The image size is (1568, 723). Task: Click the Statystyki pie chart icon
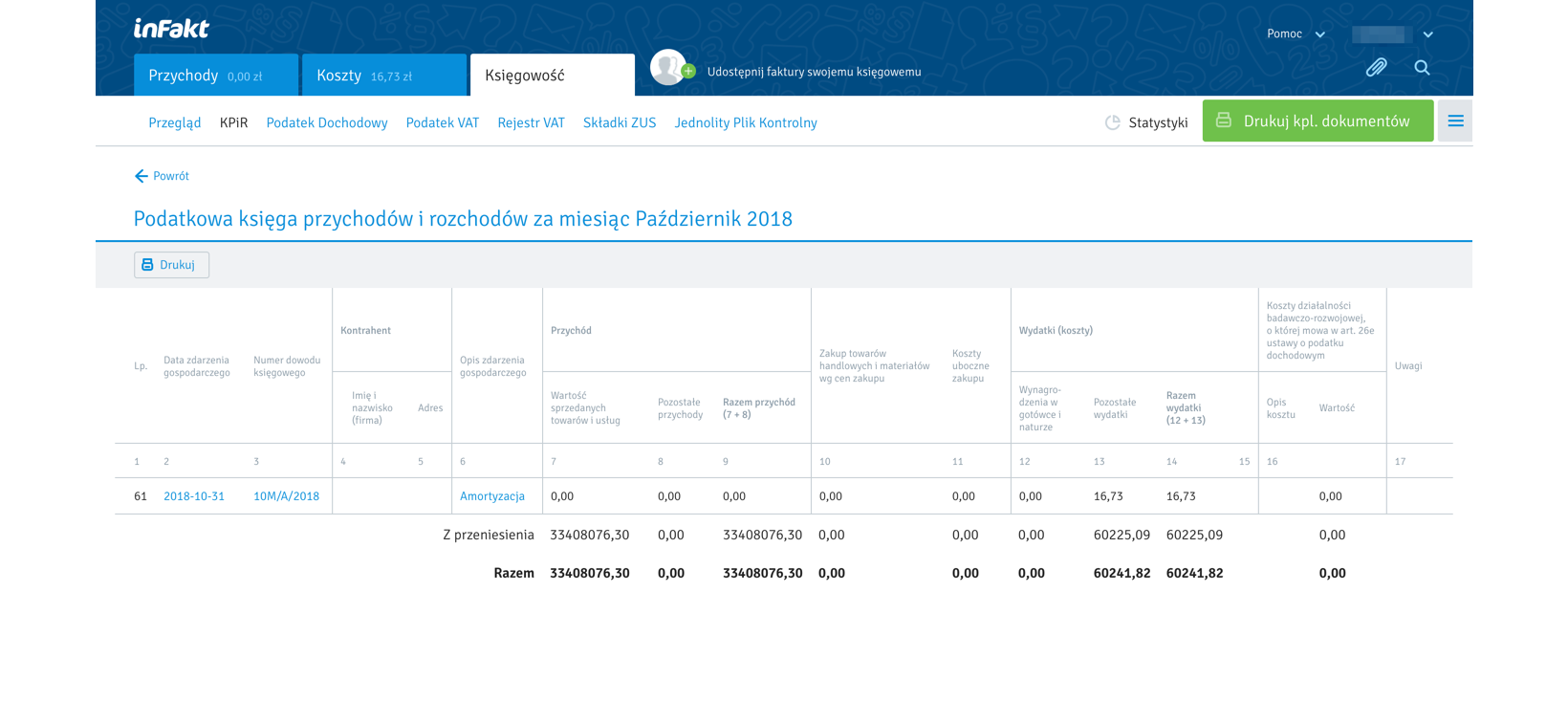pyautogui.click(x=1113, y=122)
